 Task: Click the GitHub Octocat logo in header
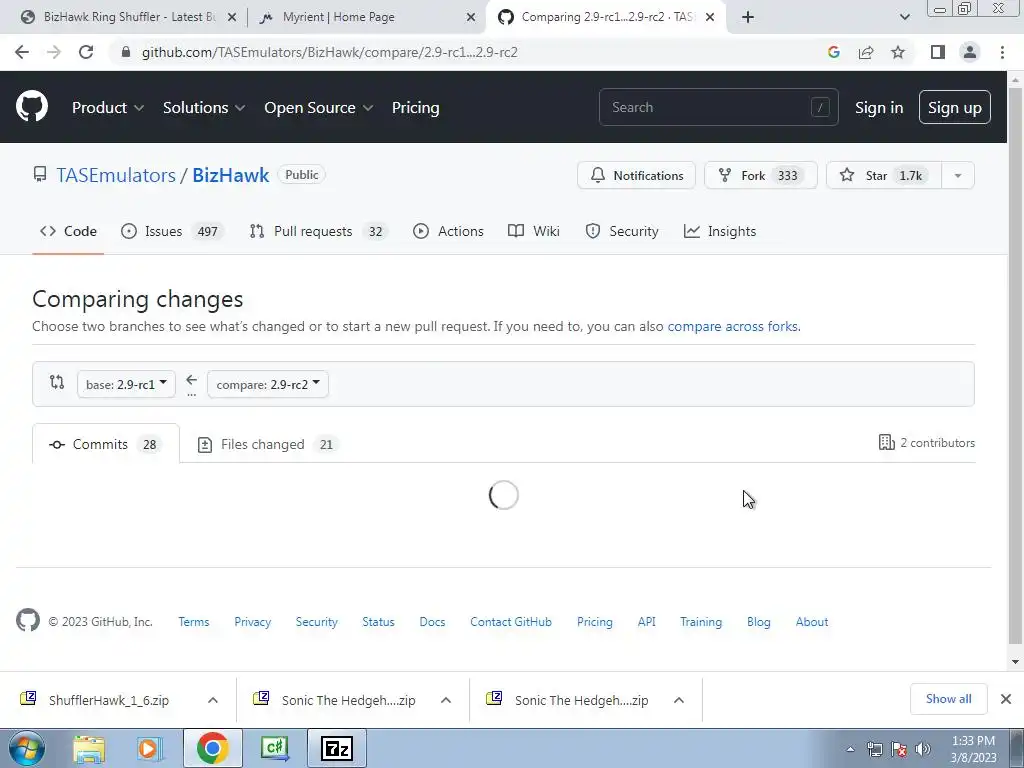(31, 107)
